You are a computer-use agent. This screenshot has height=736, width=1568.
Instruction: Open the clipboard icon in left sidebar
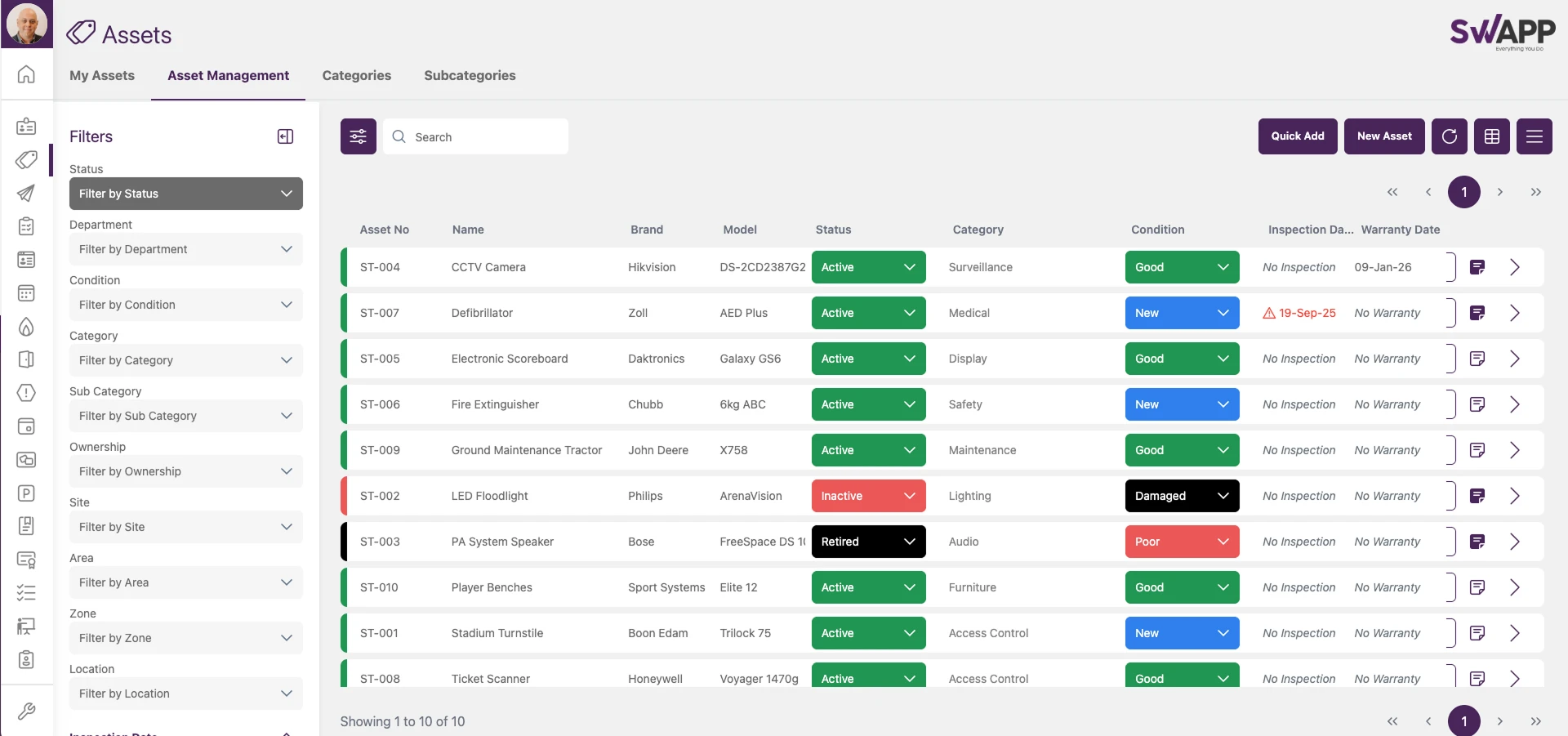tap(27, 227)
